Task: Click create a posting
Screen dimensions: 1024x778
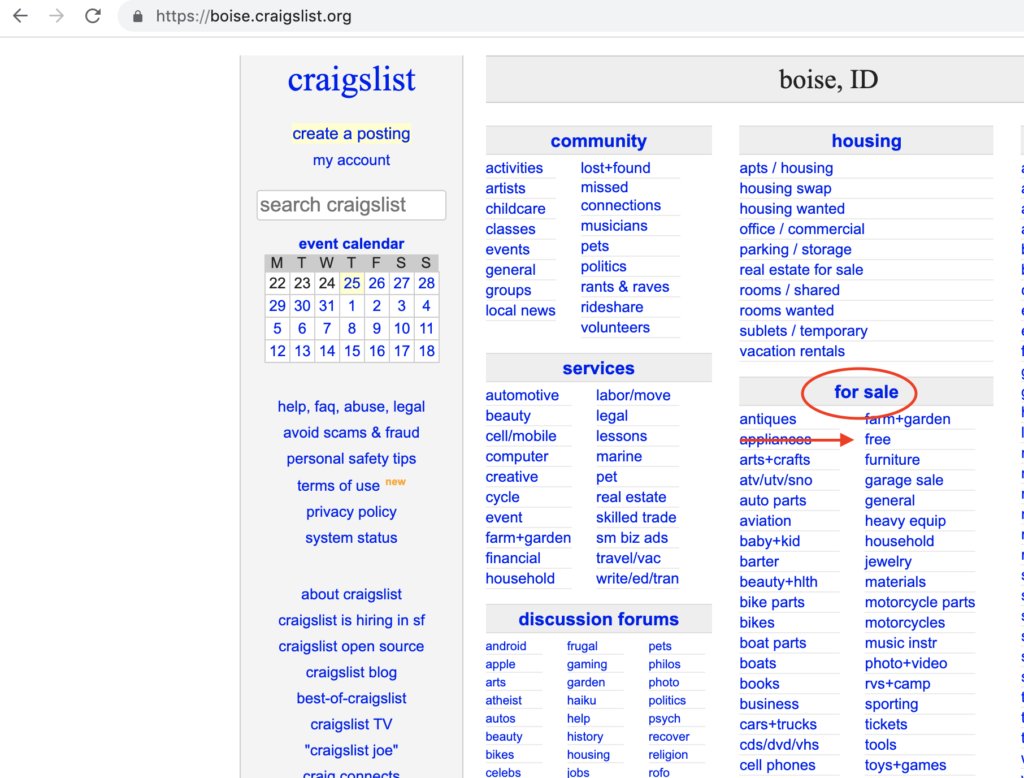Action: (351, 134)
